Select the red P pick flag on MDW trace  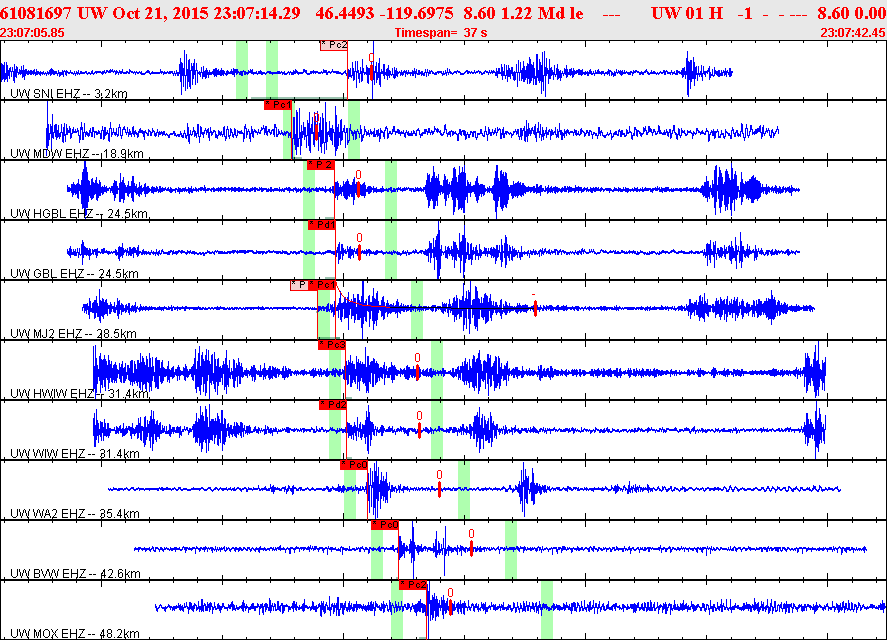(x=277, y=105)
